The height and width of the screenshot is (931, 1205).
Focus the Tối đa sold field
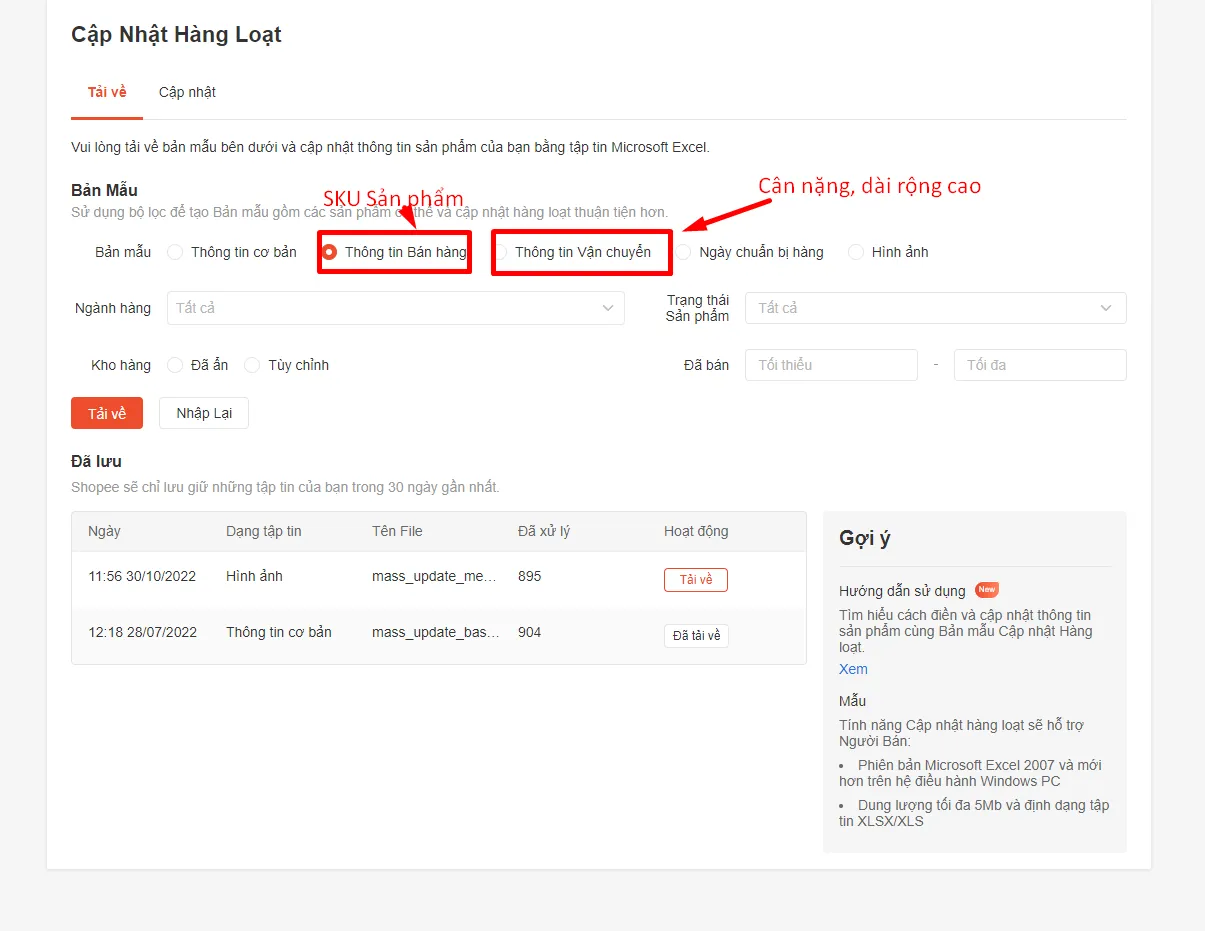pos(1040,365)
